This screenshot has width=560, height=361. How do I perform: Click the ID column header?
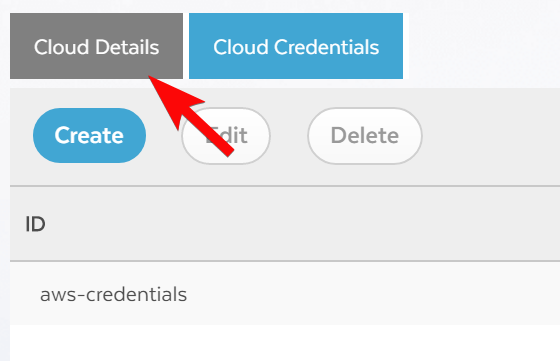click(35, 224)
